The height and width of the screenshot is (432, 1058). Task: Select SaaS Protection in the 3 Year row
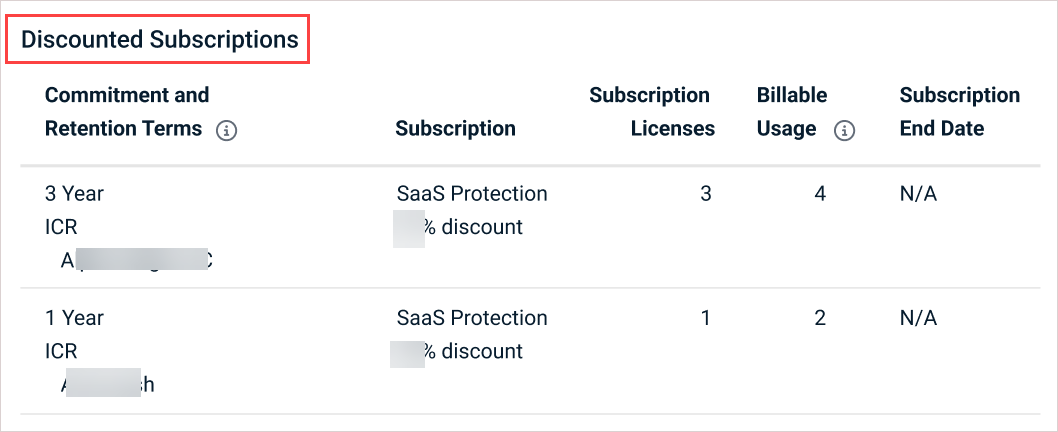[x=472, y=194]
